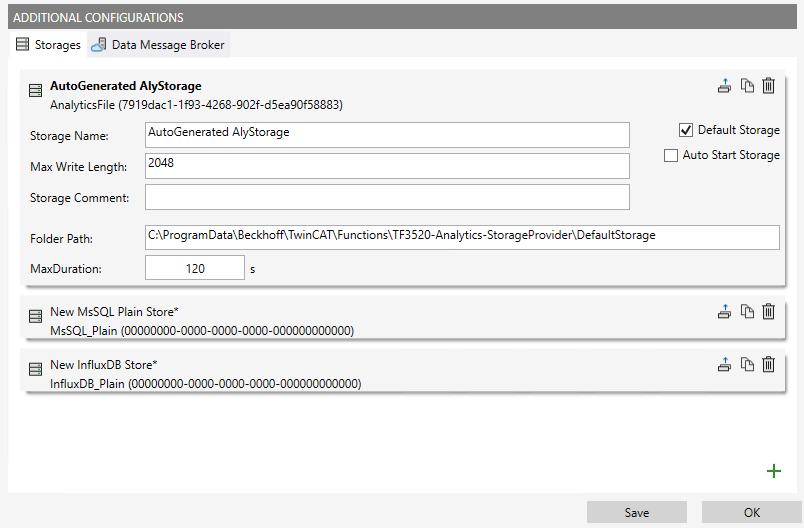Export the New MsSQL Plain Store configuration
The image size is (804, 528).
pos(724,311)
